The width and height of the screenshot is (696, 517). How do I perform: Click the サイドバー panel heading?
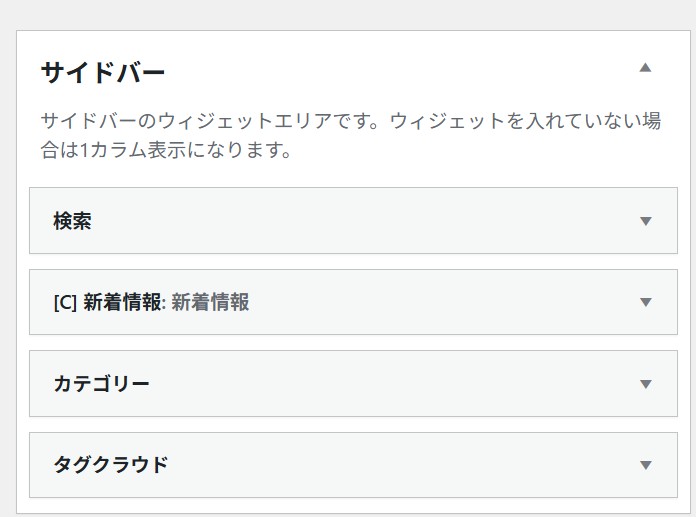102,73
